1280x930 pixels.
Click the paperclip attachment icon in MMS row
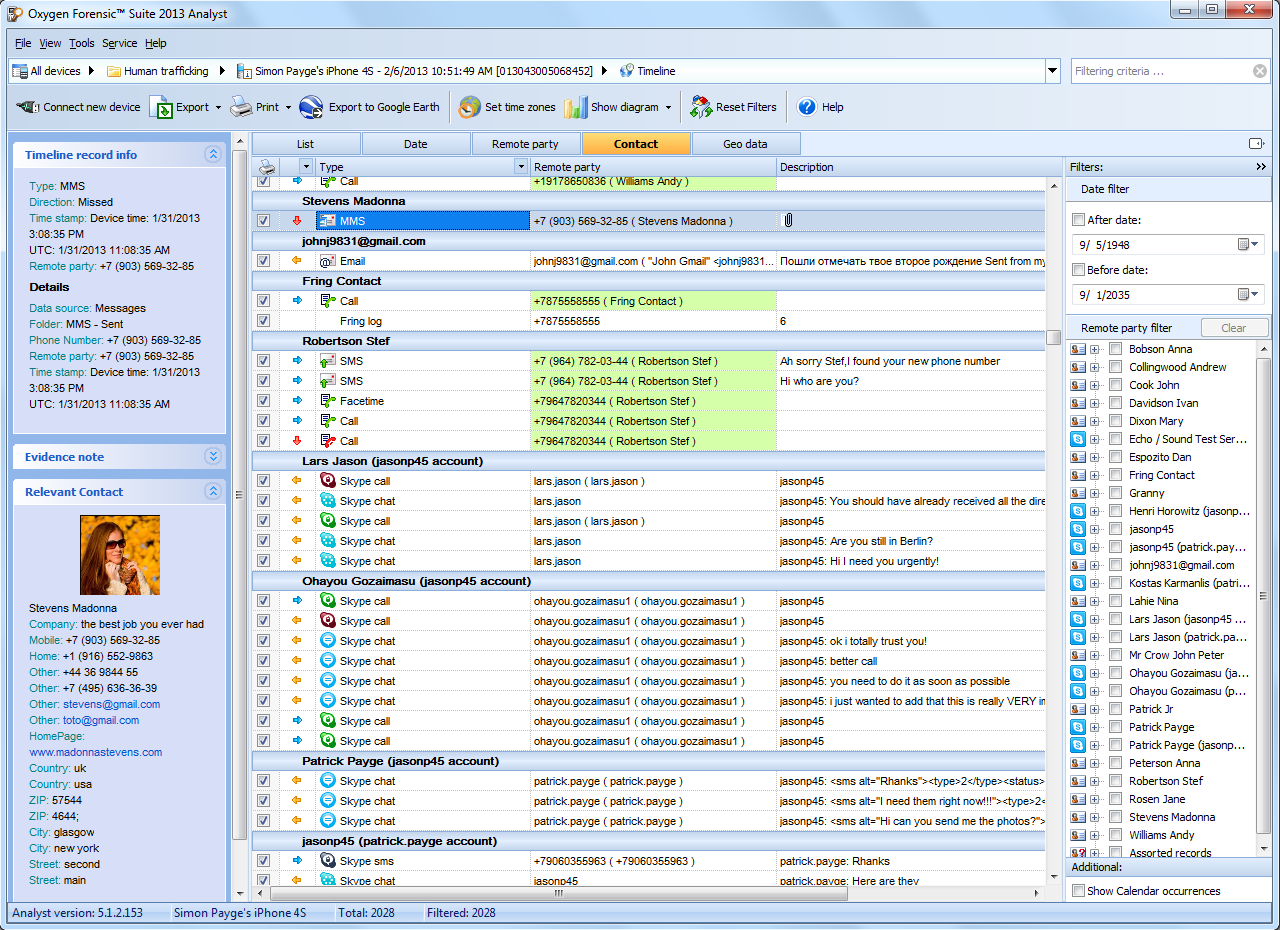788,221
